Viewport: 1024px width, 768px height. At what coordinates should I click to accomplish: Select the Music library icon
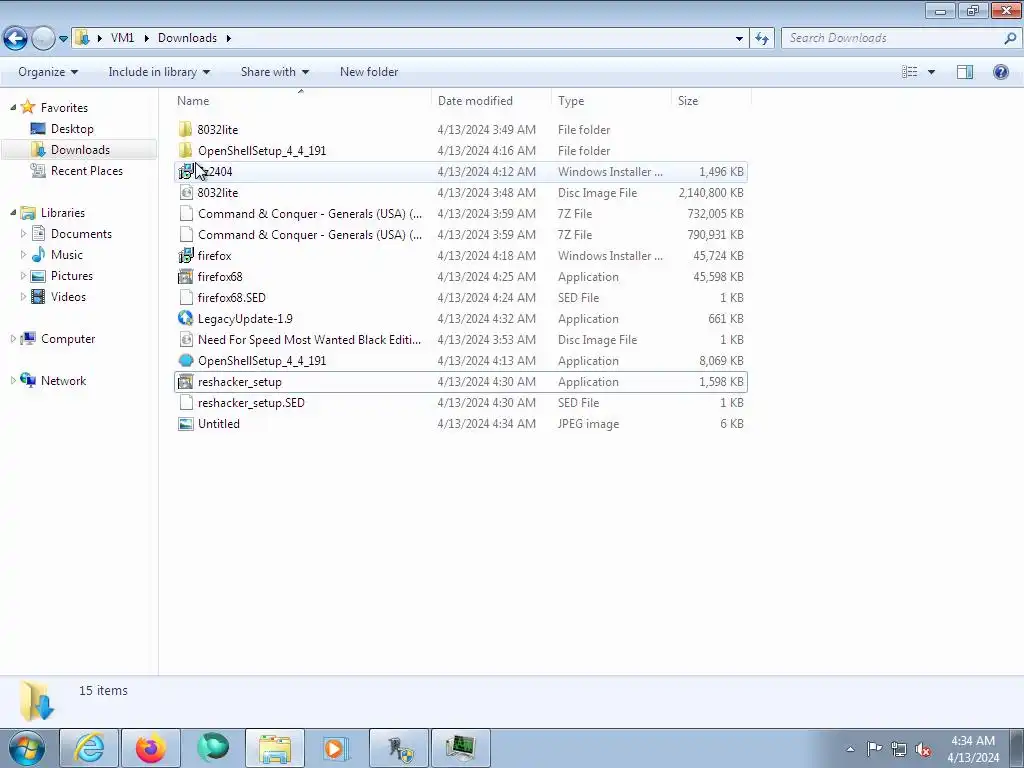[39, 255]
